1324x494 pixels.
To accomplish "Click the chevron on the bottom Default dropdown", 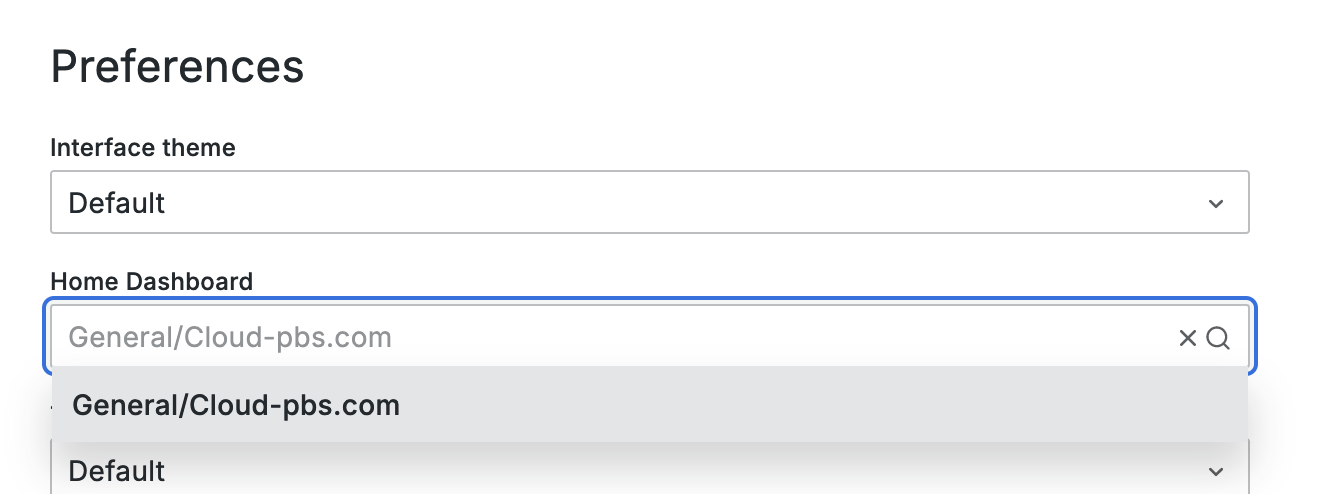I will coord(1215,471).
